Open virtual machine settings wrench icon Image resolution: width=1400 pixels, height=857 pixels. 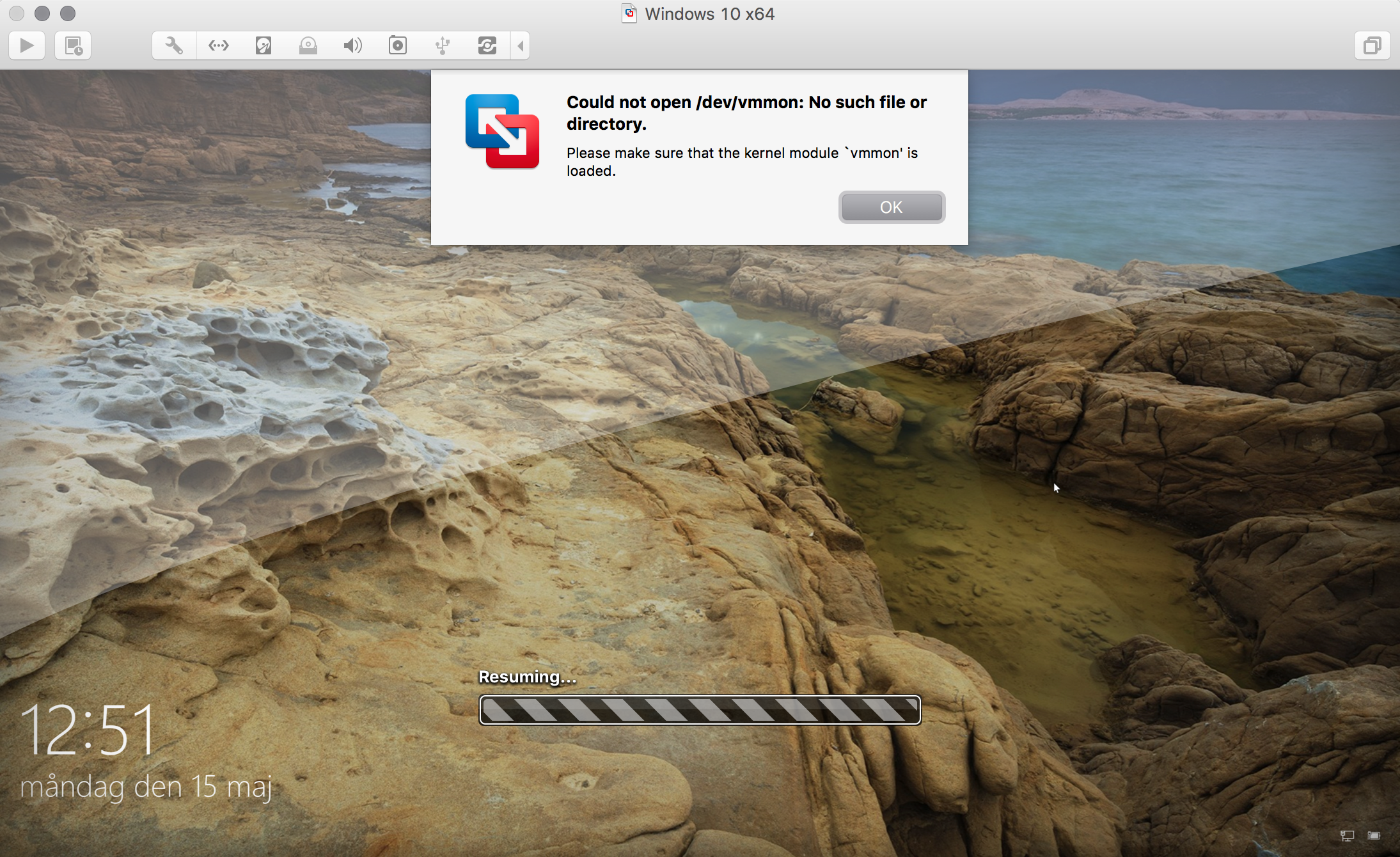click(174, 46)
